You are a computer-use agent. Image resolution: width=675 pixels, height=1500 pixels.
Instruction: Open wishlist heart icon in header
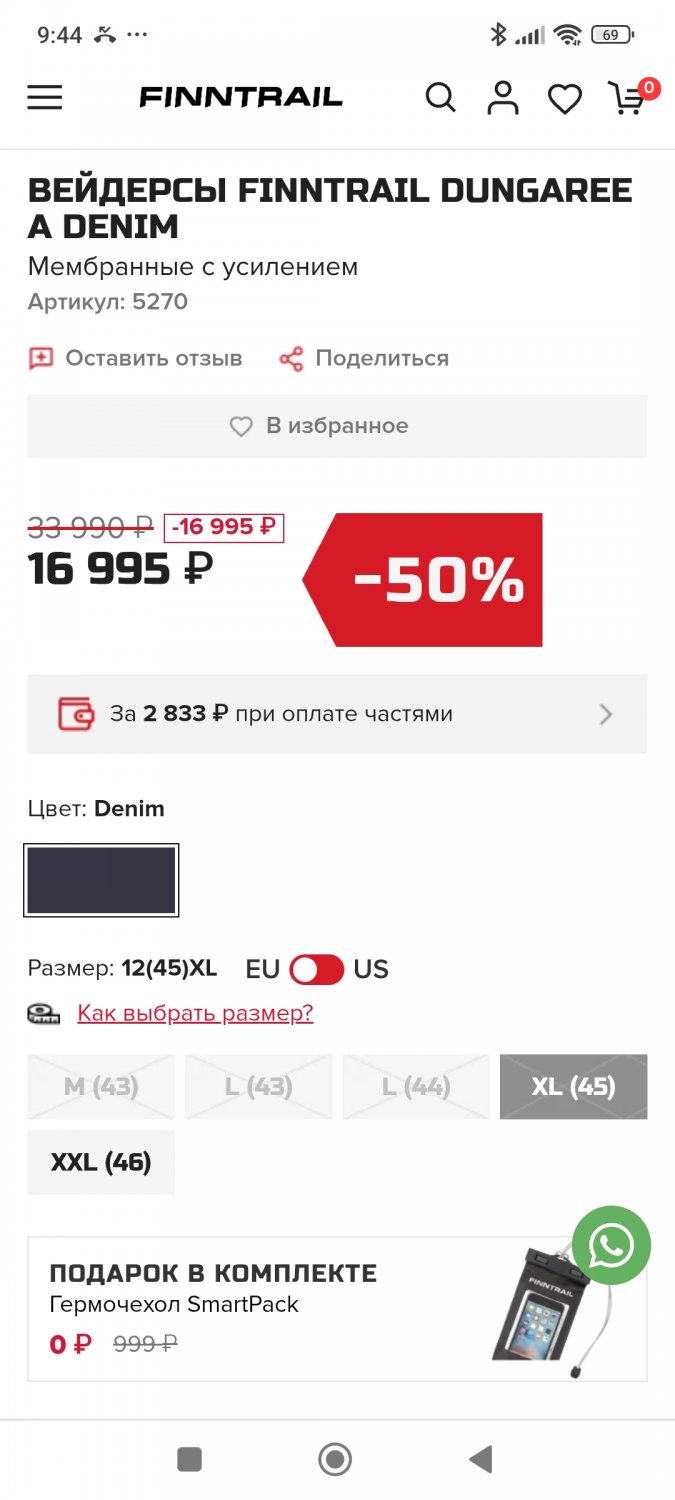(x=565, y=98)
